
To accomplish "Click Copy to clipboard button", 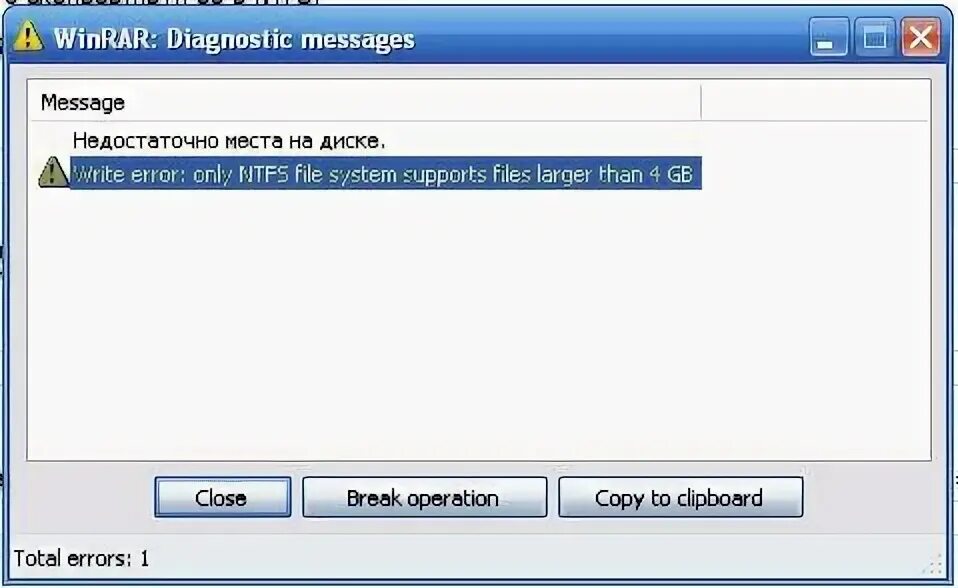I will (681, 498).
